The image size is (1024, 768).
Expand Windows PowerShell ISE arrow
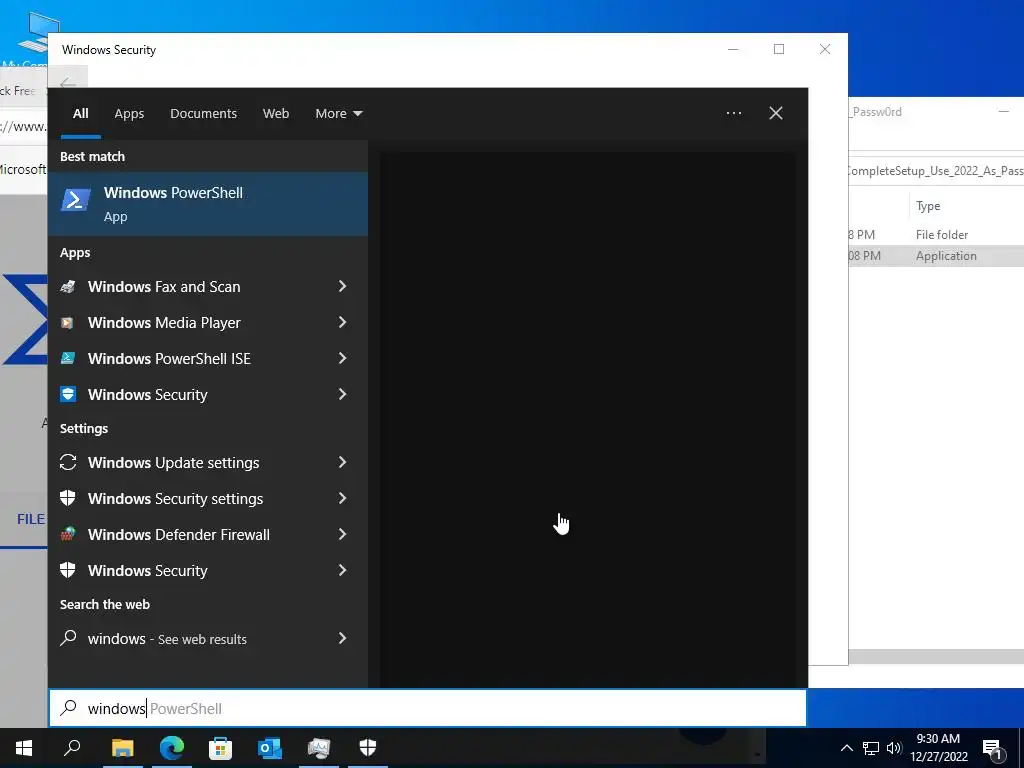point(342,358)
